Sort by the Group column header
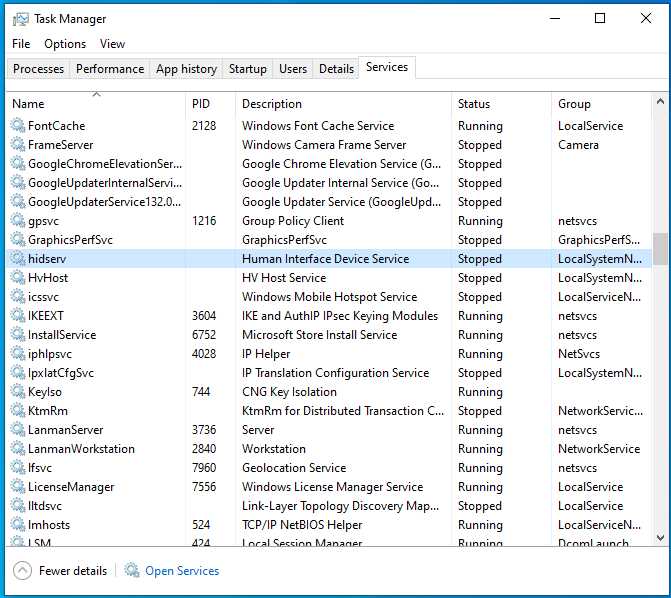 (601, 104)
